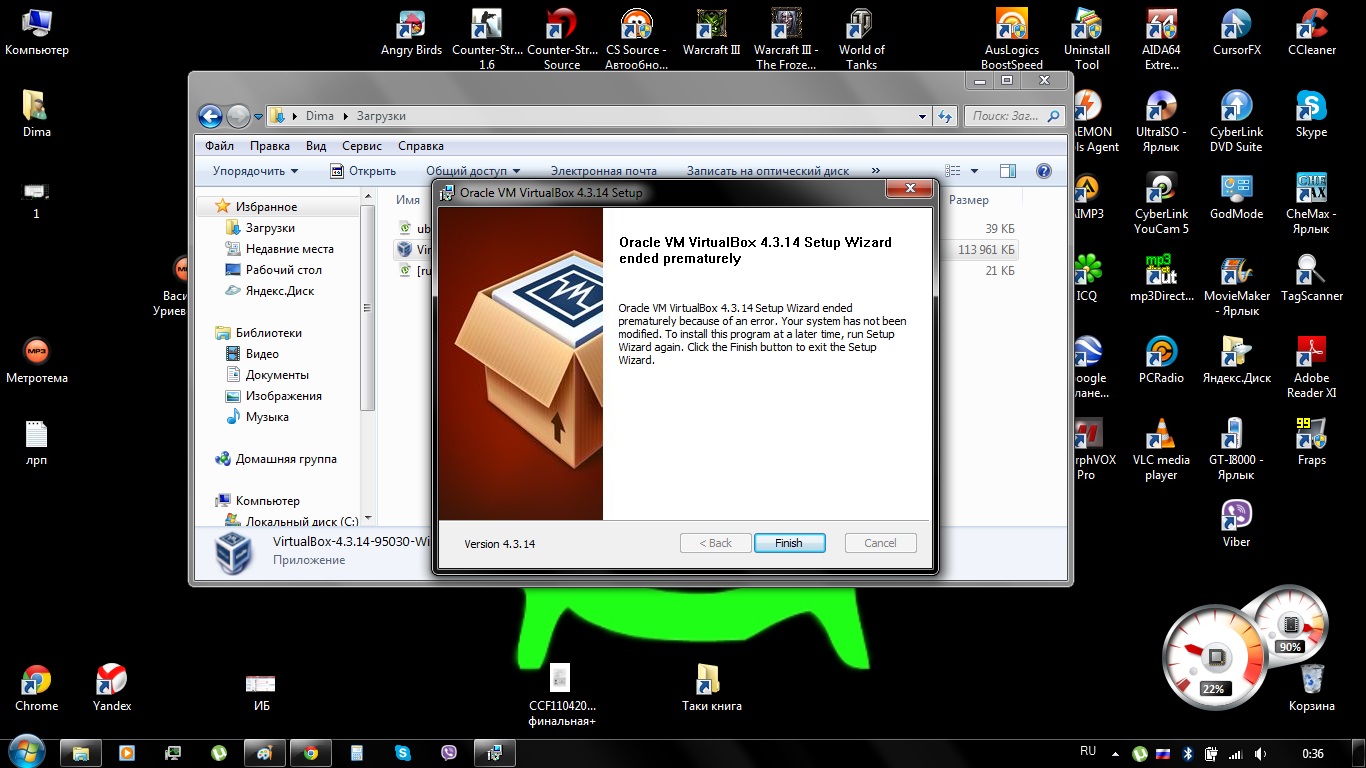
Task: Select the UltraISO shortcut on the desktop
Action: point(1161,122)
